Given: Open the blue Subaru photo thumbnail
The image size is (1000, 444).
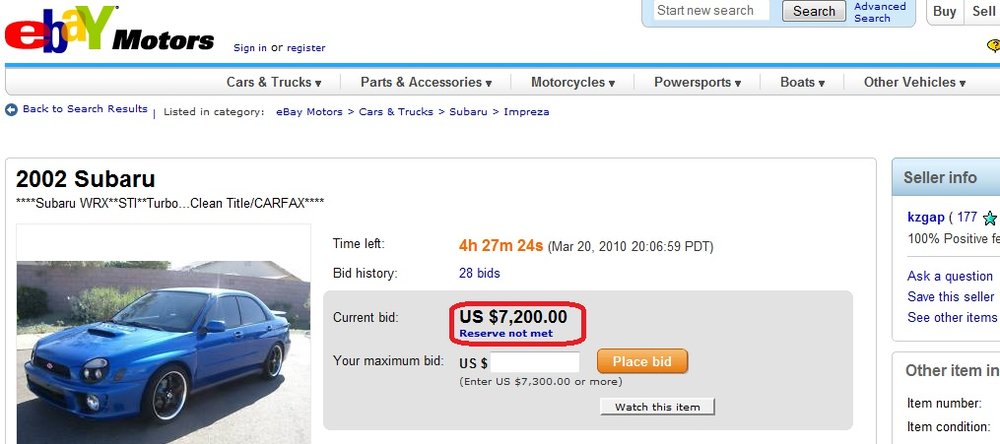Looking at the screenshot, I should 163,334.
